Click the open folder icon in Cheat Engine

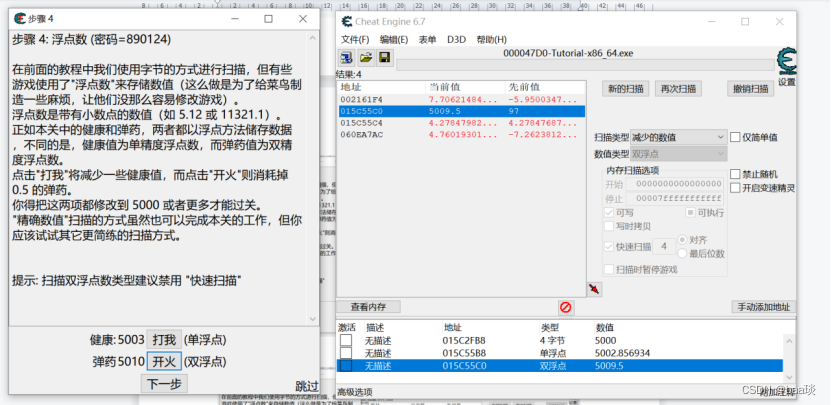[366, 58]
